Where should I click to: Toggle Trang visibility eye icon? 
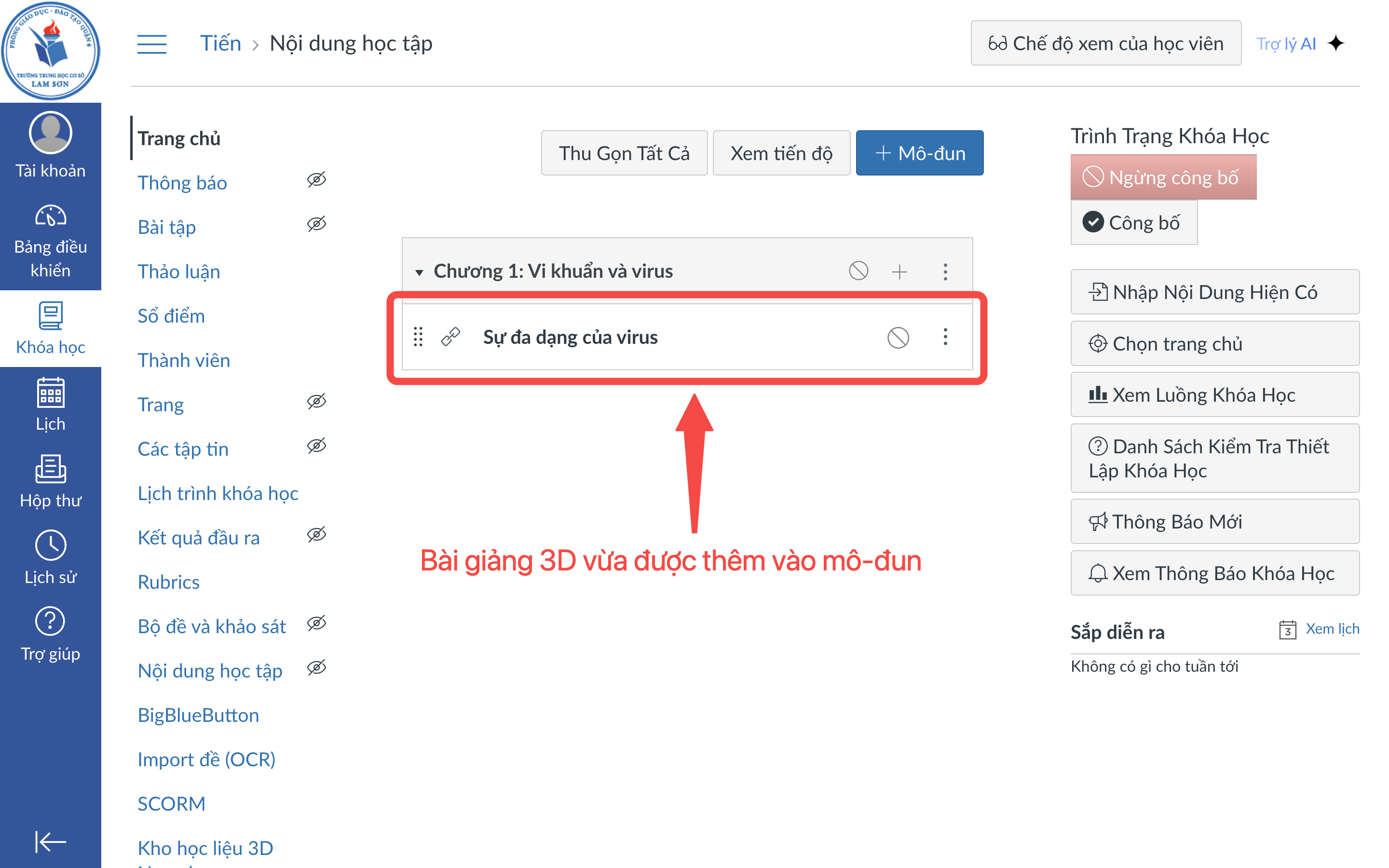[316, 401]
